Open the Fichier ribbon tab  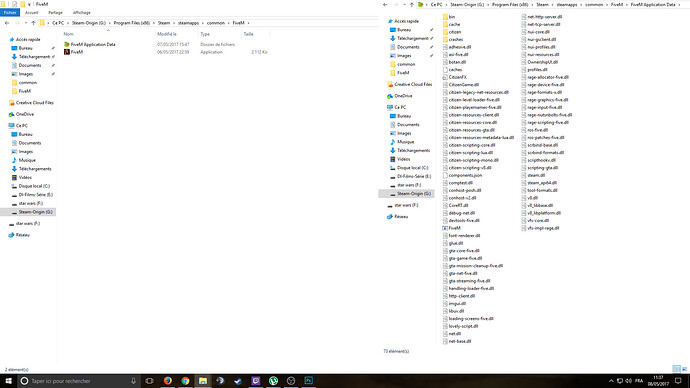pyautogui.click(x=10, y=13)
